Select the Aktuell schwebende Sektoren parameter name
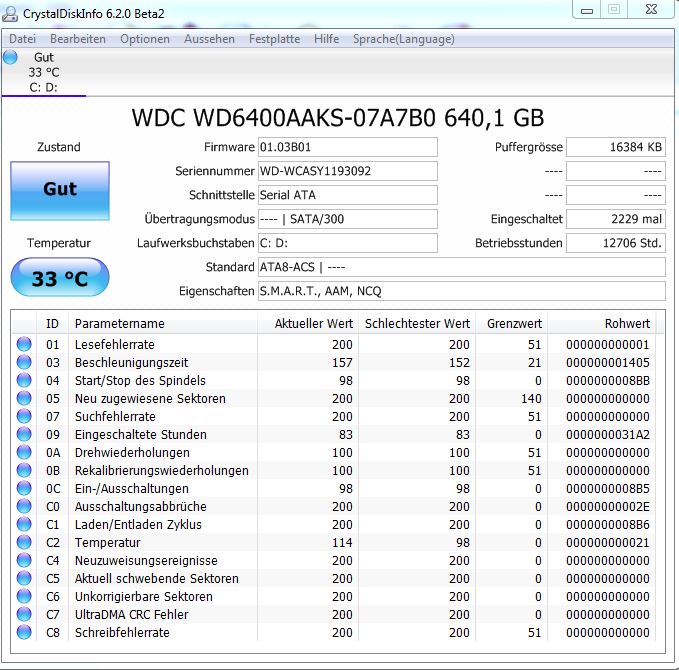 point(157,579)
